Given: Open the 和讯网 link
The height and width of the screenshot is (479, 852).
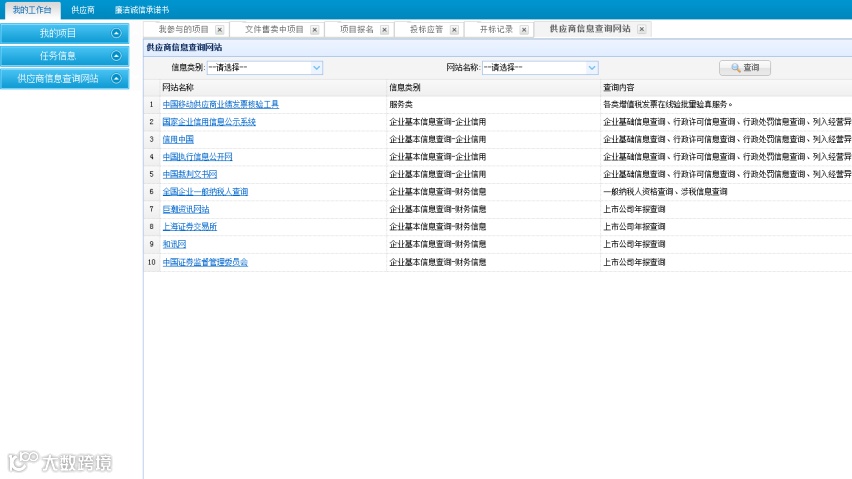Looking at the screenshot, I should click(x=174, y=244).
